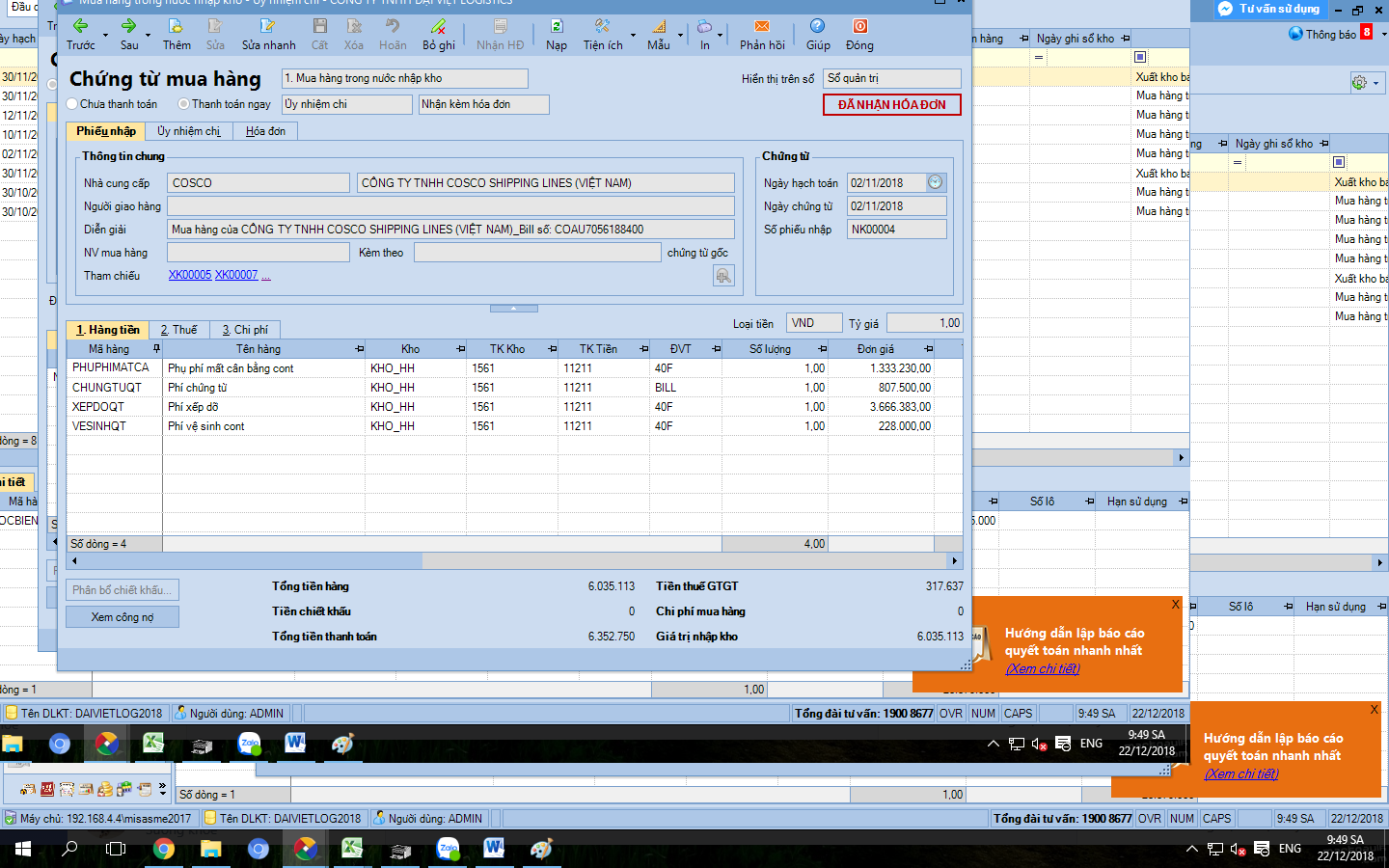
Task: Click the ĐÃ NHẬN HÓA ĐƠN button
Action: [x=892, y=104]
